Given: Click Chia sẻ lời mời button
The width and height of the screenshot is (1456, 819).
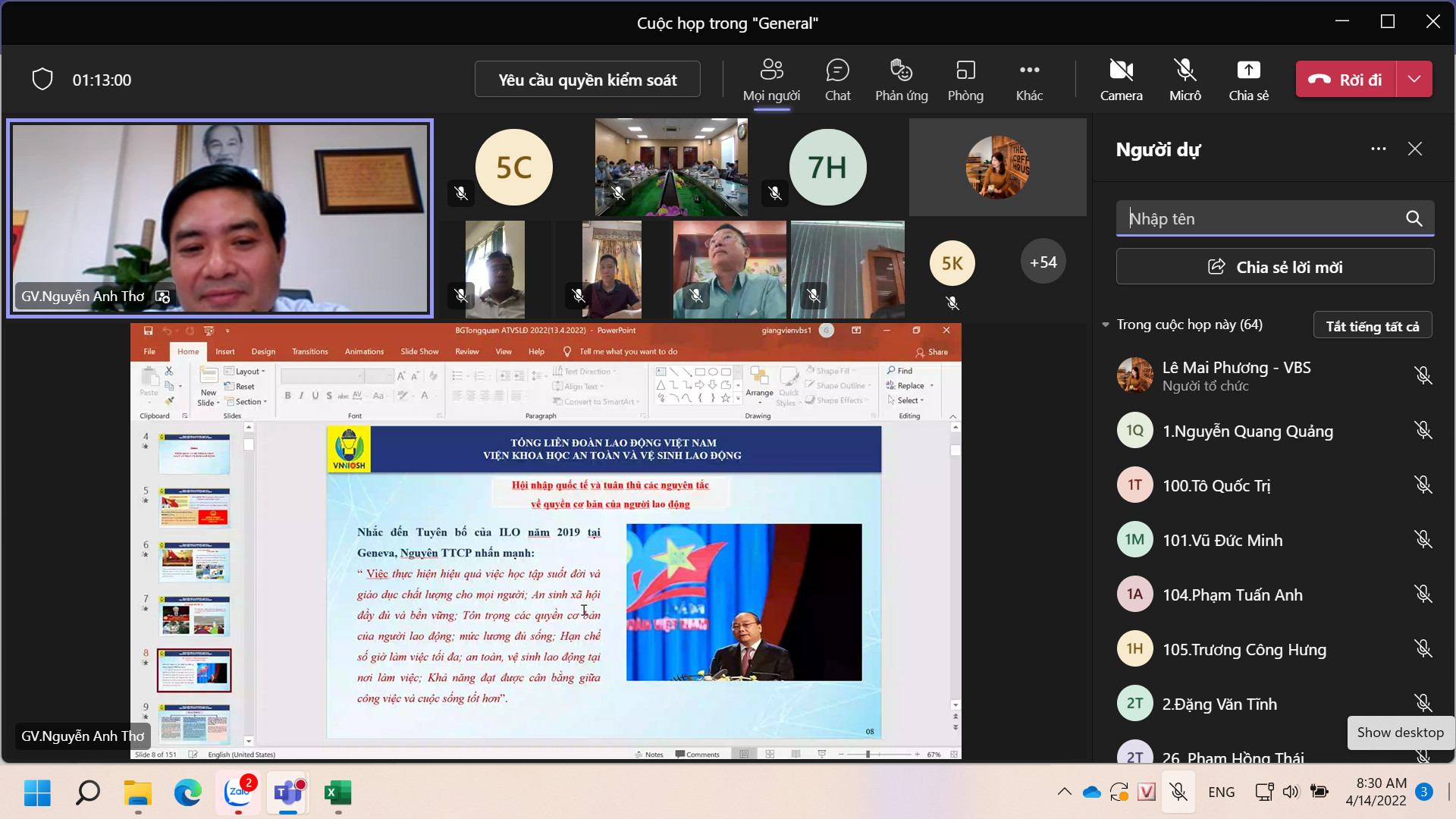Looking at the screenshot, I should pos(1275,267).
